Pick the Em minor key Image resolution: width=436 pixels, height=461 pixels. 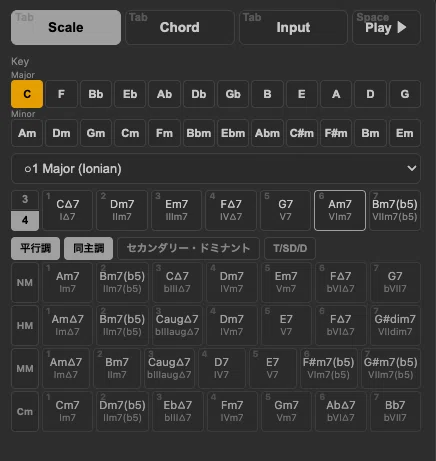click(405, 133)
